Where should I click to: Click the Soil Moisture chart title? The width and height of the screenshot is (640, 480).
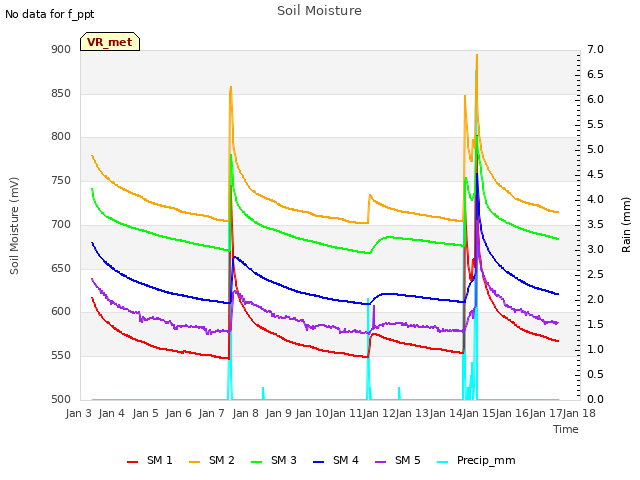(x=320, y=11)
